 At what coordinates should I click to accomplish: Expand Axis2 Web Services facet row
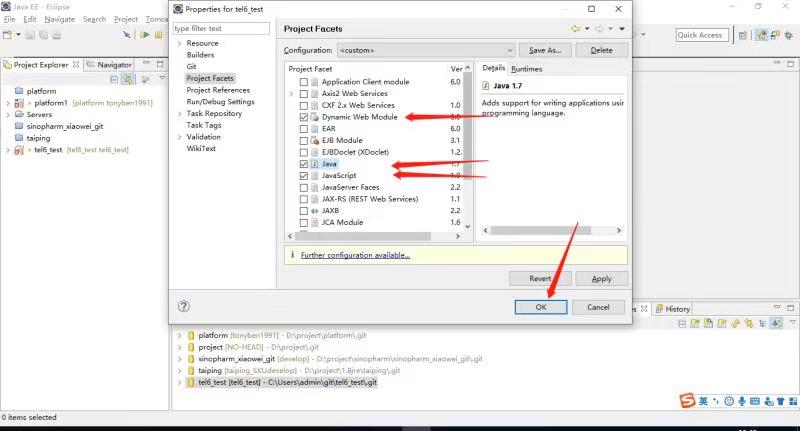(x=291, y=94)
